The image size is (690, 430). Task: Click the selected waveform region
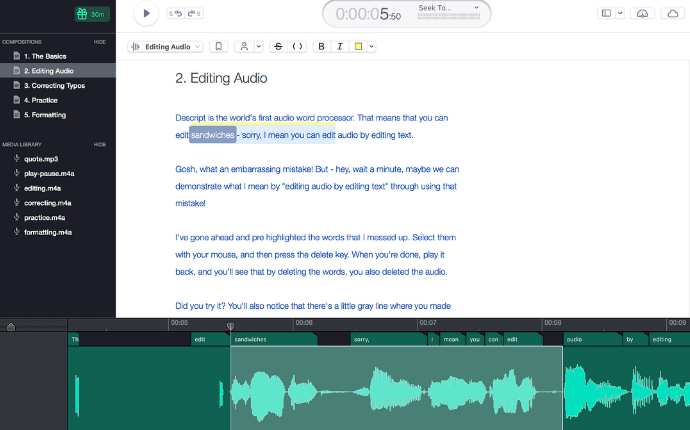[396, 388]
